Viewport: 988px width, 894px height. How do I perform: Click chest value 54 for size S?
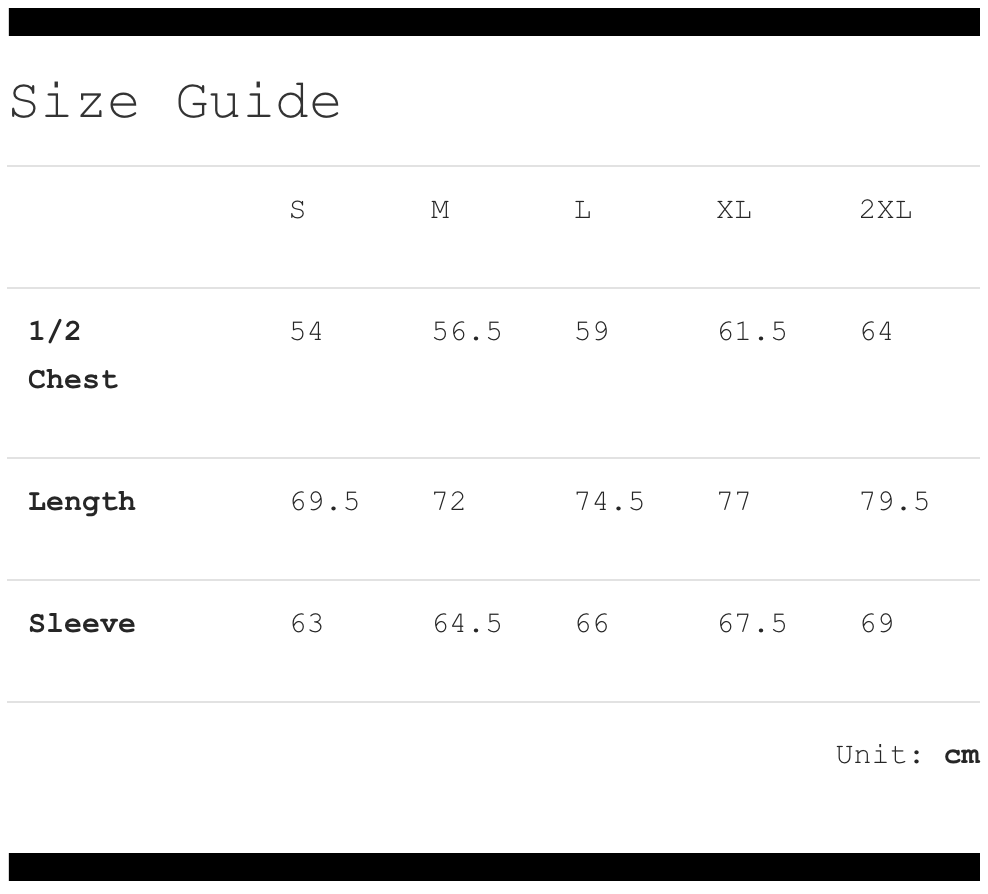point(307,332)
